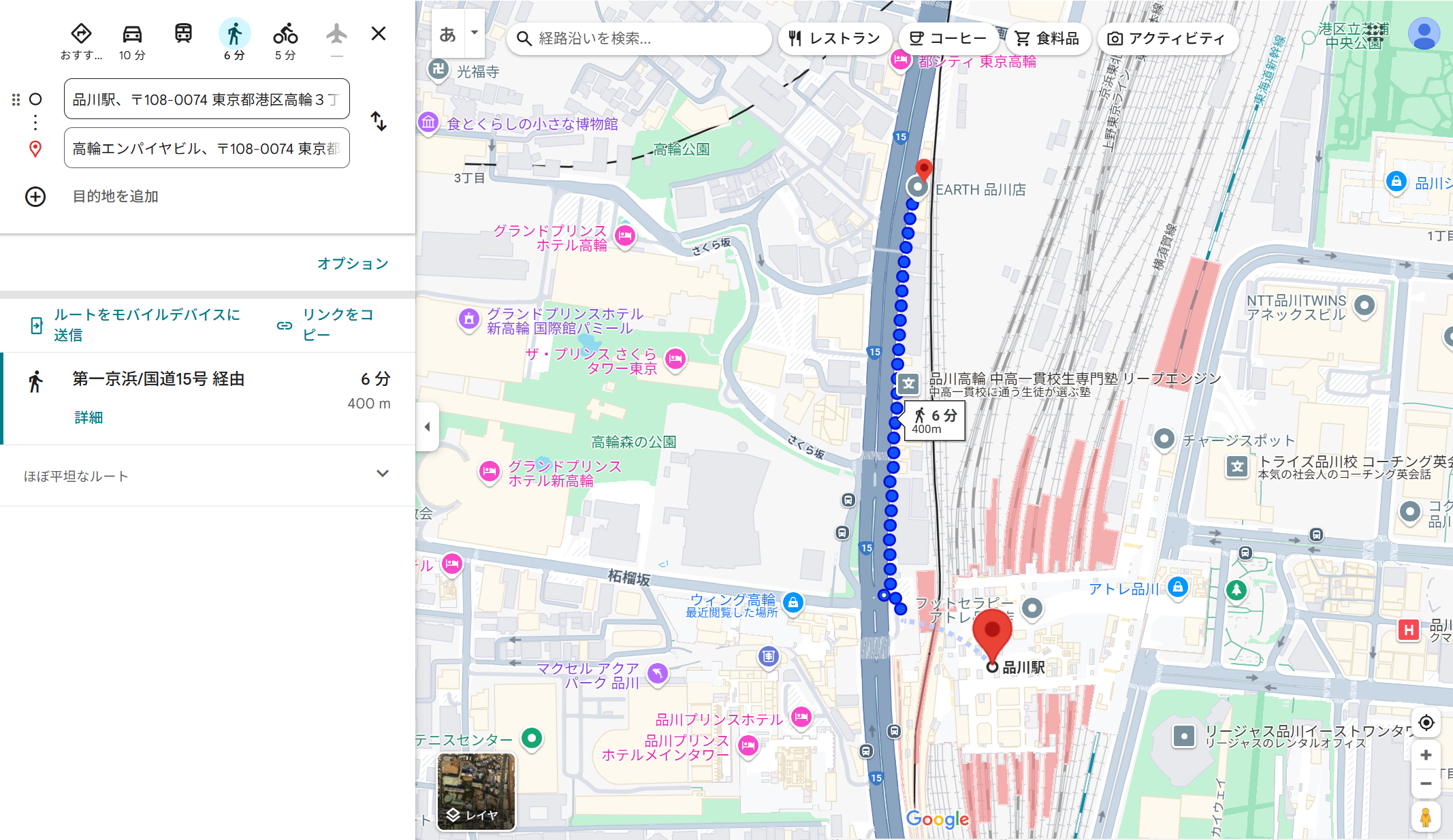Open ウィング高輪 shopping marker
1453x840 pixels.
(x=793, y=602)
